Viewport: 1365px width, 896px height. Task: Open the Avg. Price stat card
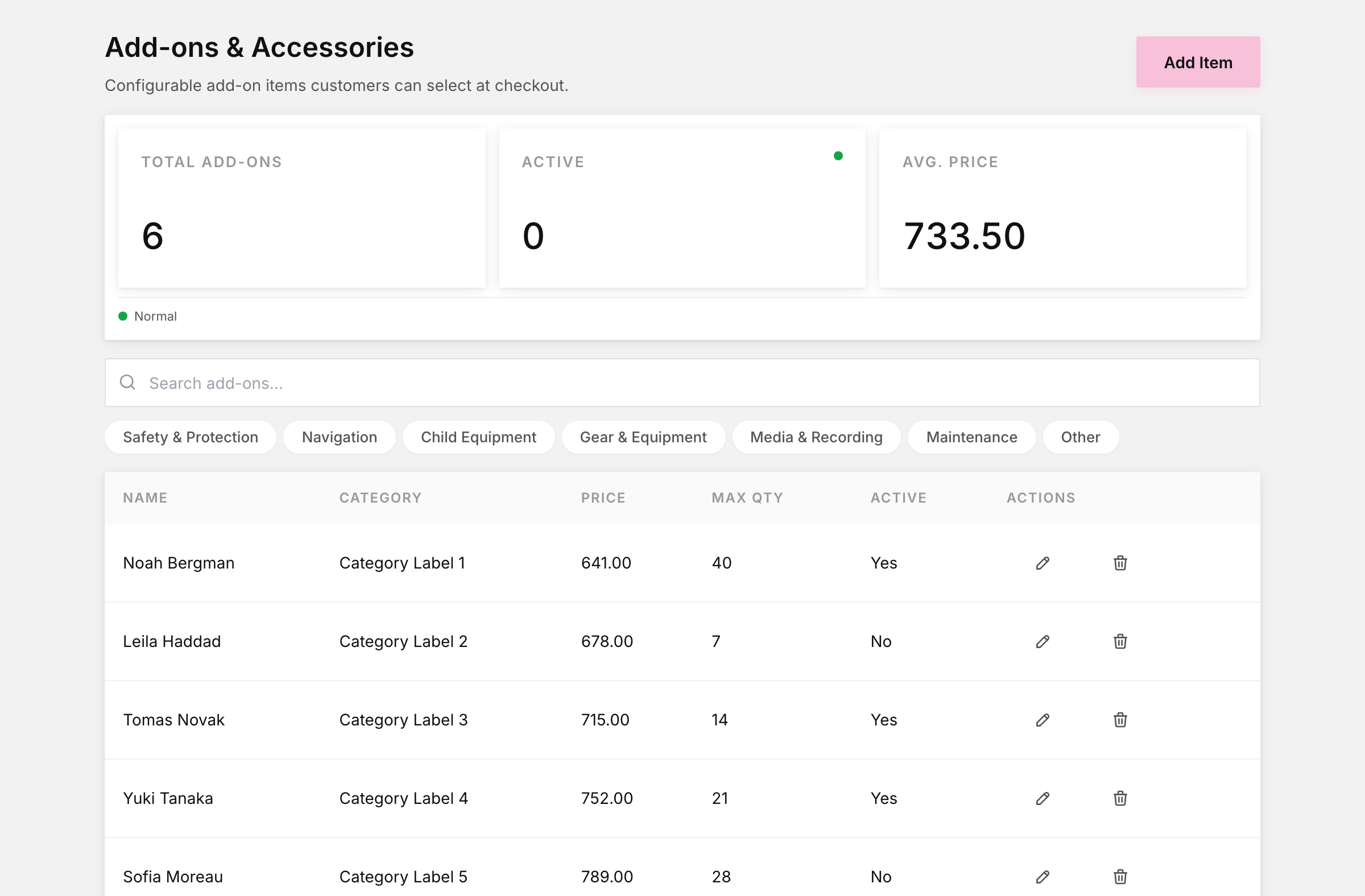(1062, 208)
